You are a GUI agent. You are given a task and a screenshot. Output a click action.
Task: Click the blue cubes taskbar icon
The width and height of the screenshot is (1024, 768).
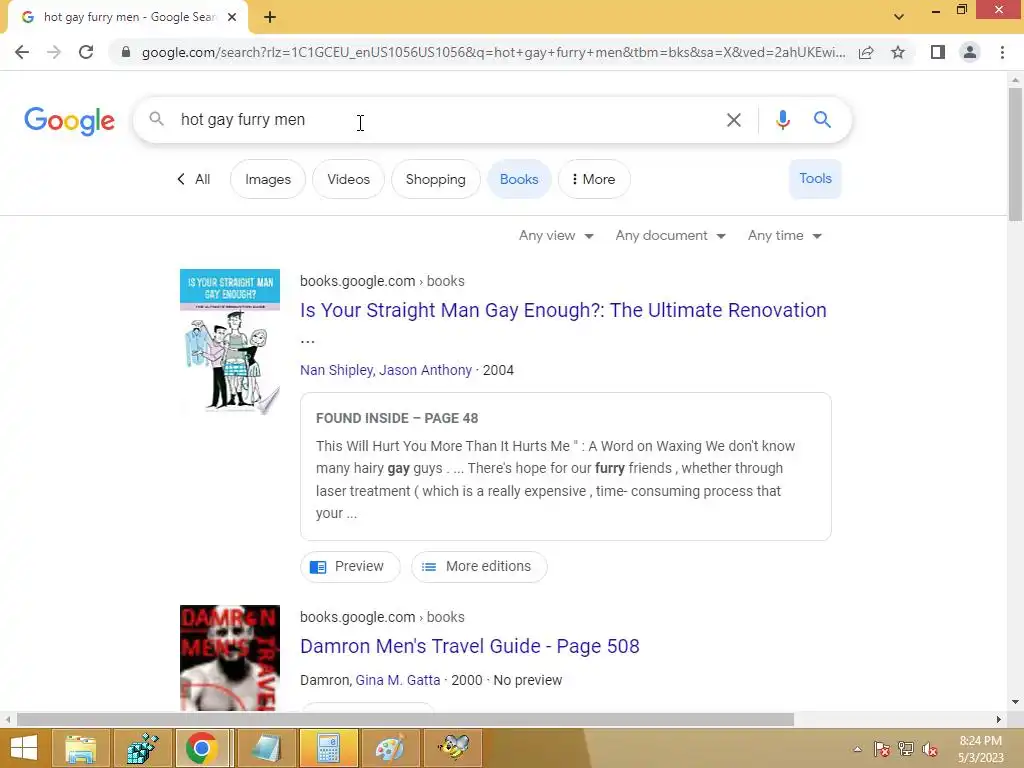pyautogui.click(x=142, y=748)
